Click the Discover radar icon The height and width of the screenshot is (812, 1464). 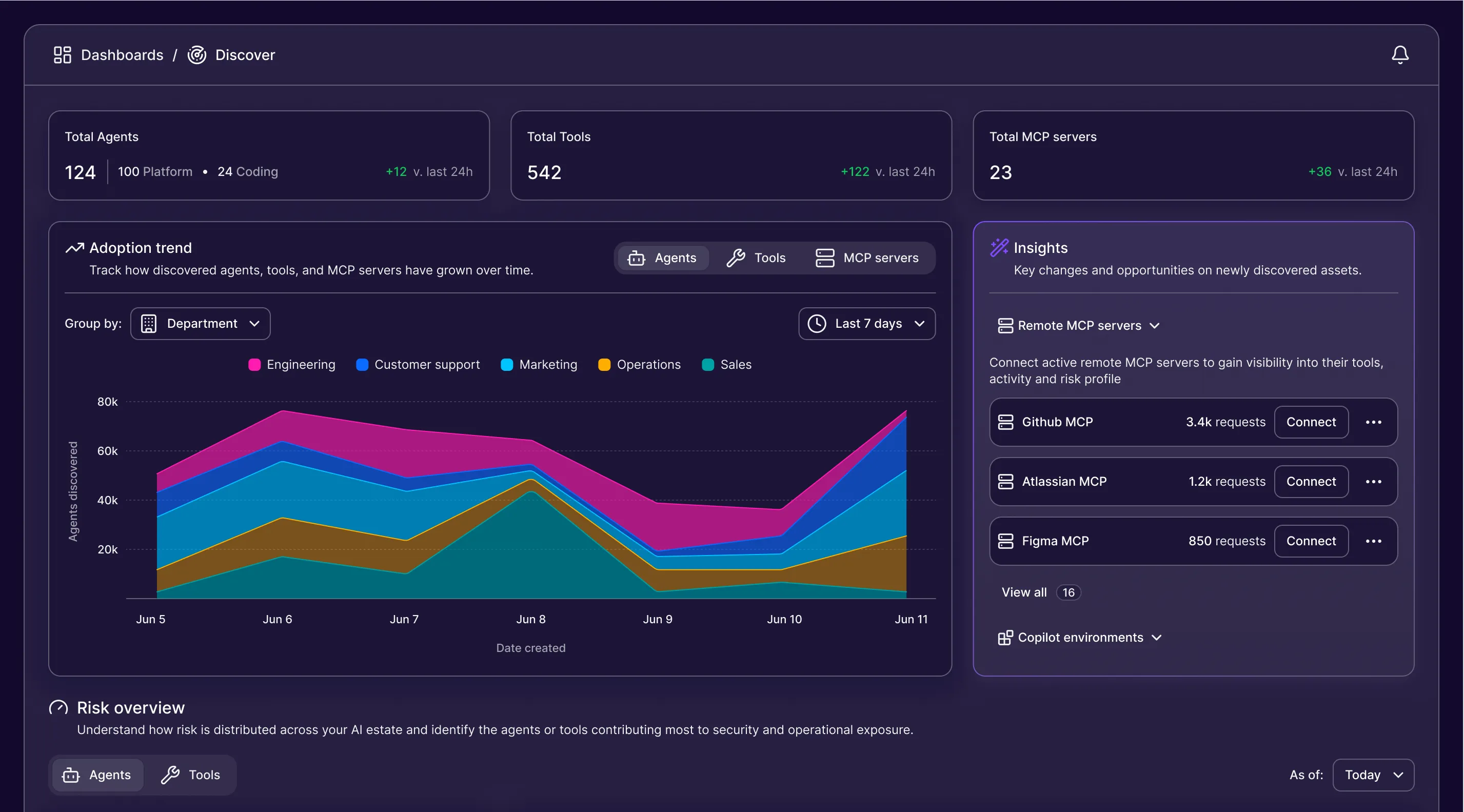pos(196,54)
